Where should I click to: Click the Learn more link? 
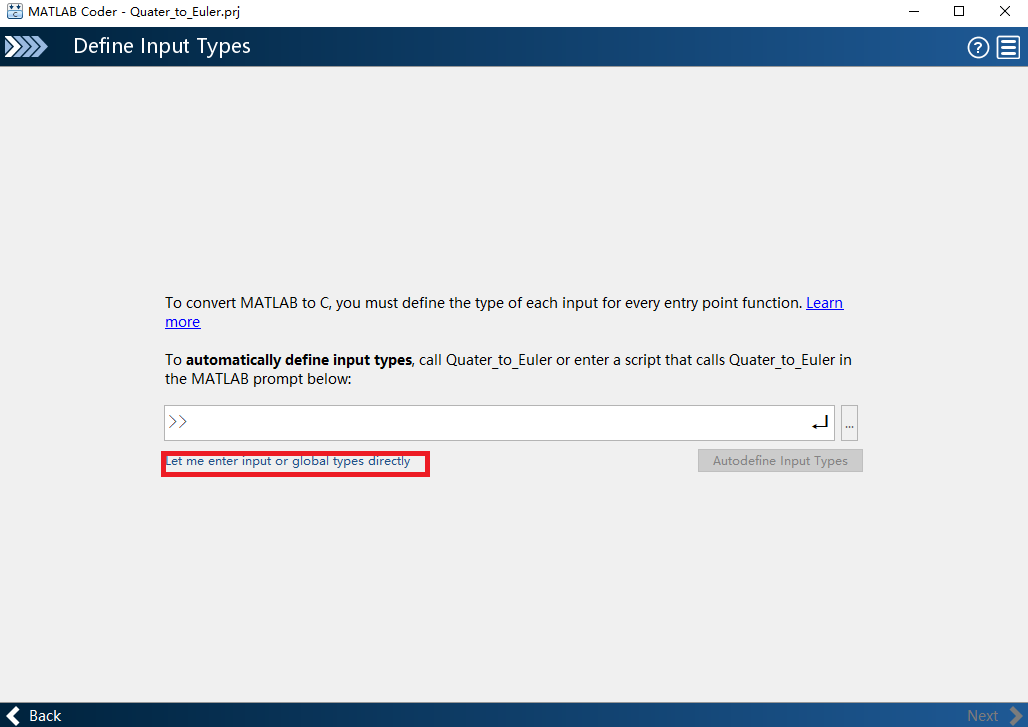click(824, 303)
